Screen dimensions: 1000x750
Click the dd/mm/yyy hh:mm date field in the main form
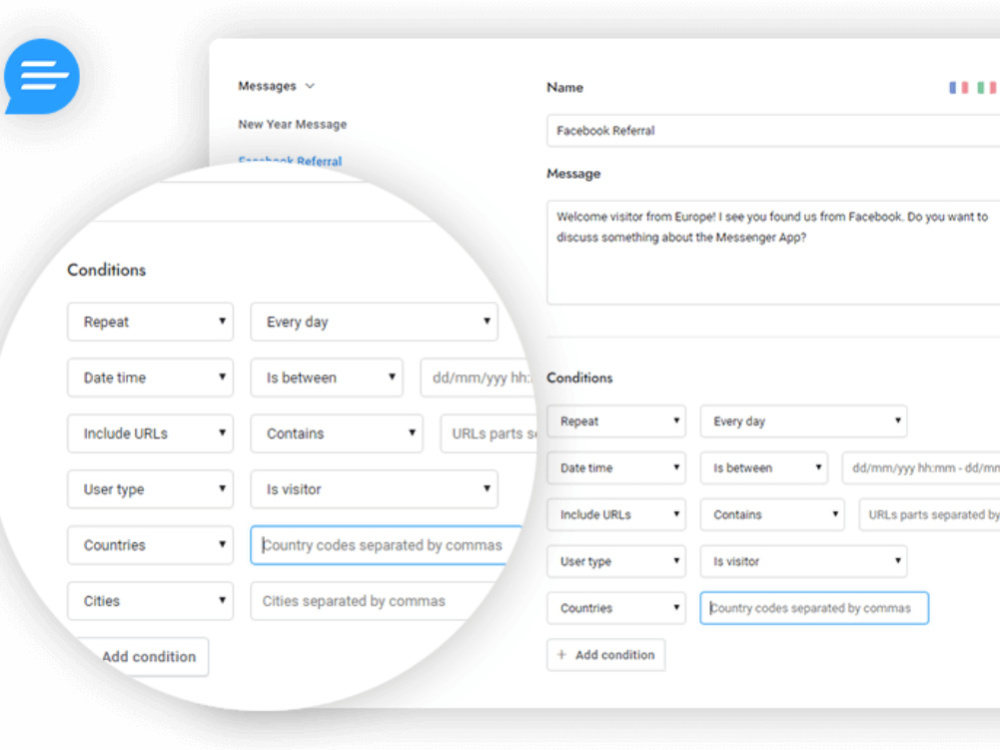point(921,468)
